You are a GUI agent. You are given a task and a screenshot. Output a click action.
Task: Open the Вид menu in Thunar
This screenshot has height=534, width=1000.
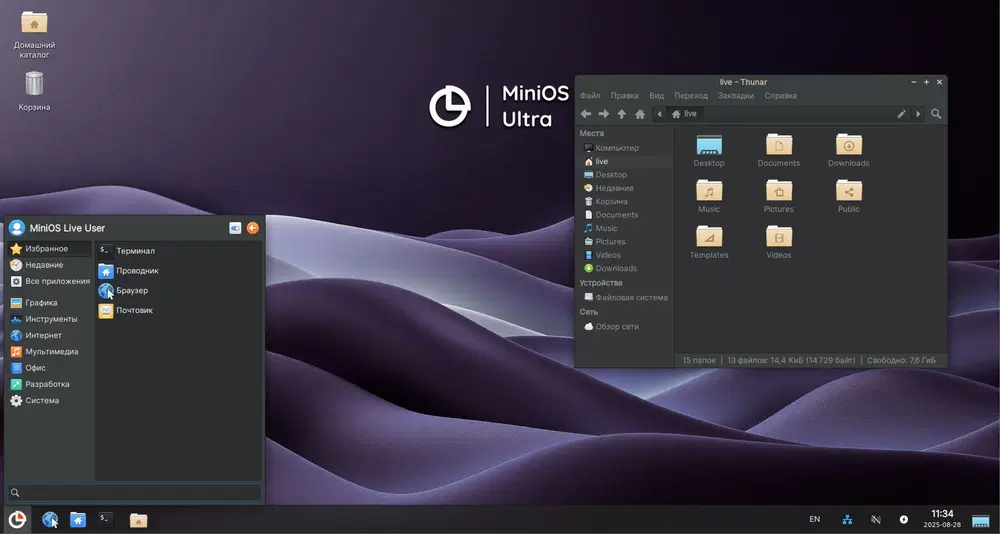[656, 96]
